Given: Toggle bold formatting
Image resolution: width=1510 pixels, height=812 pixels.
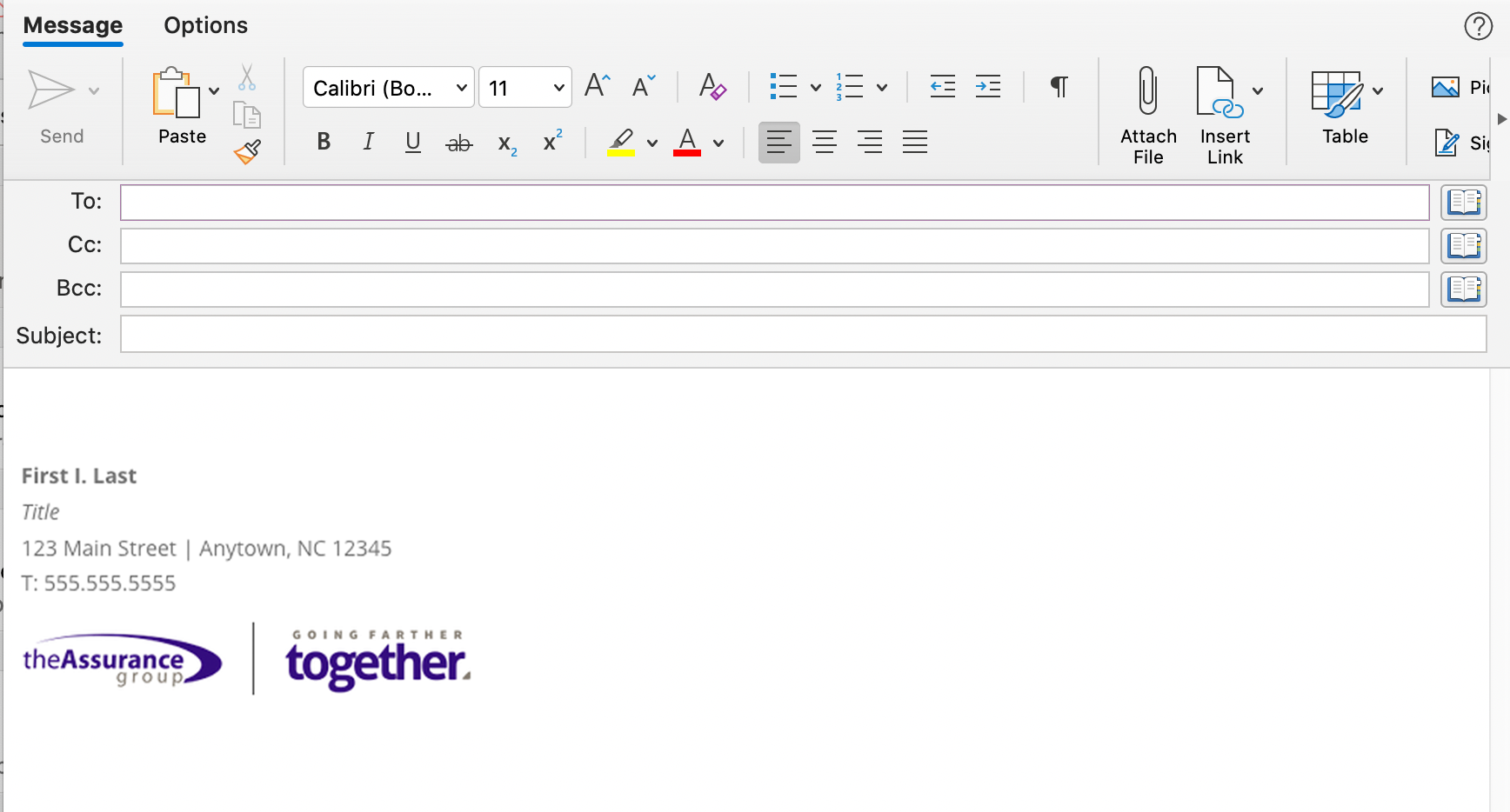Looking at the screenshot, I should (x=324, y=142).
